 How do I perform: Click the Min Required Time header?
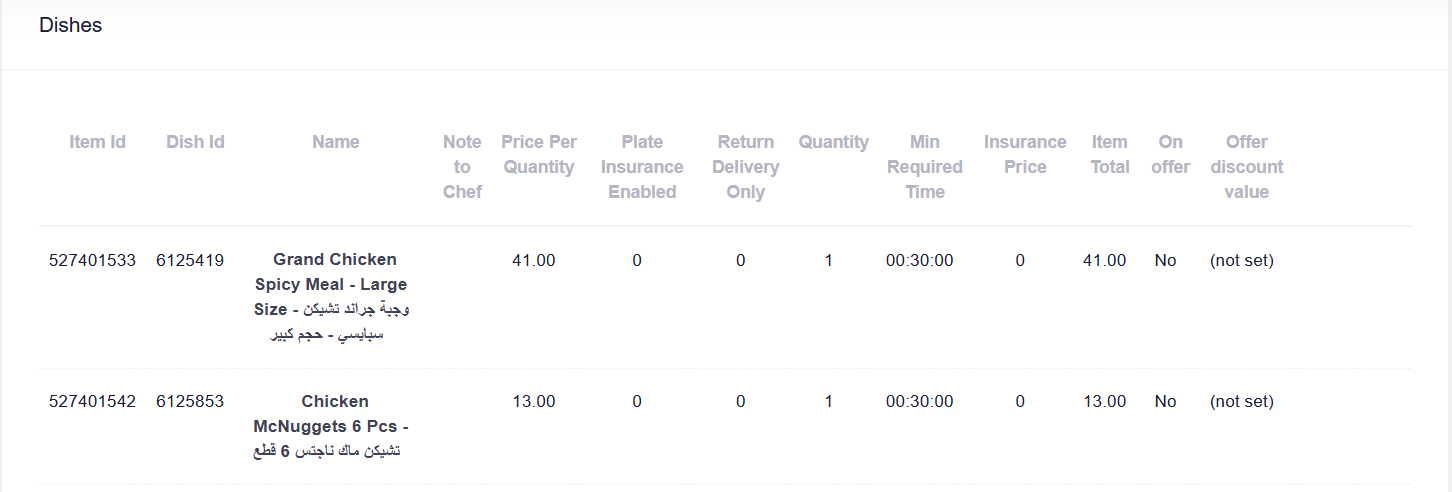(x=924, y=167)
